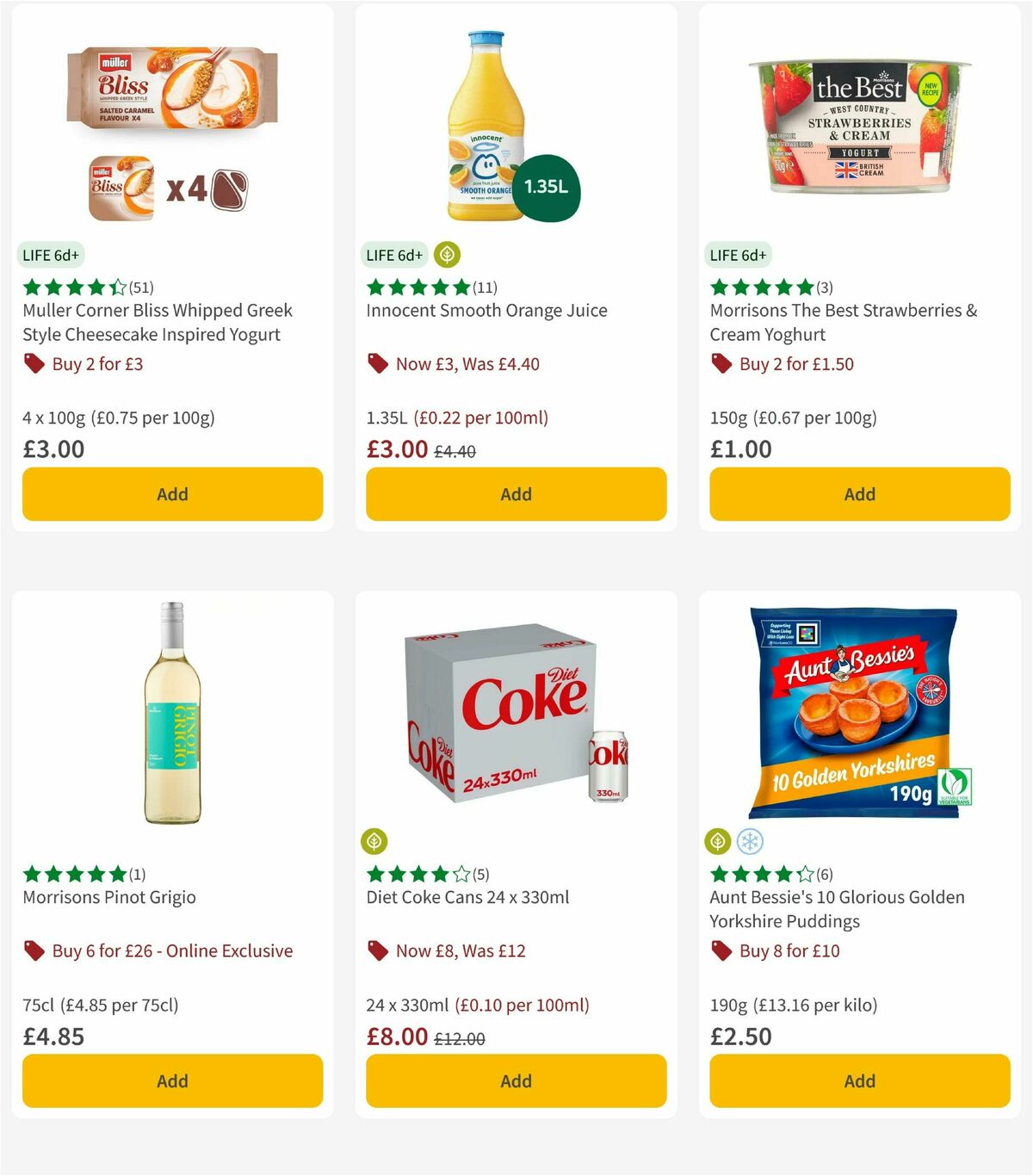Add Muller Corner Bliss yogurt to basket
The image size is (1033, 1176).
[x=172, y=493]
